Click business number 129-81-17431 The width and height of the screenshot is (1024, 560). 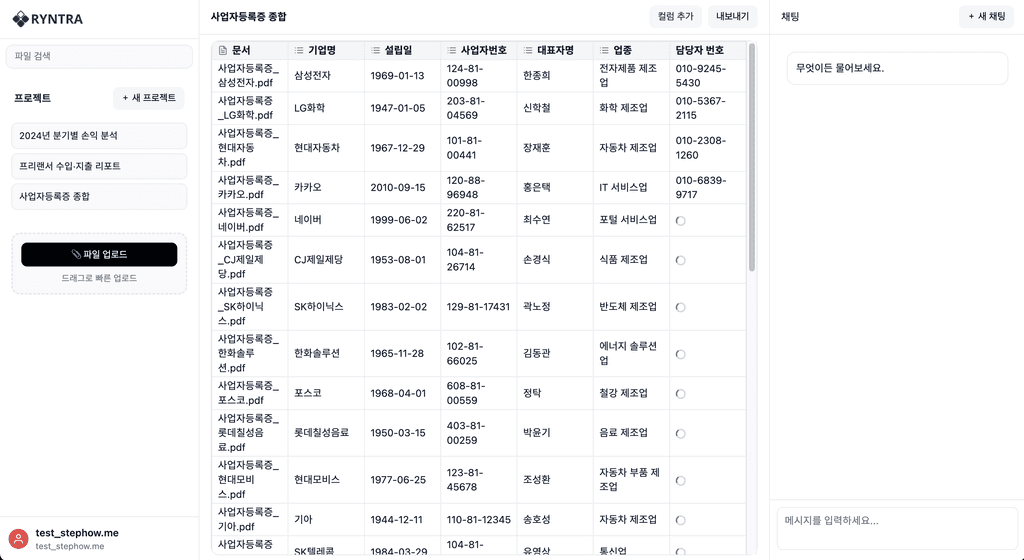479,307
